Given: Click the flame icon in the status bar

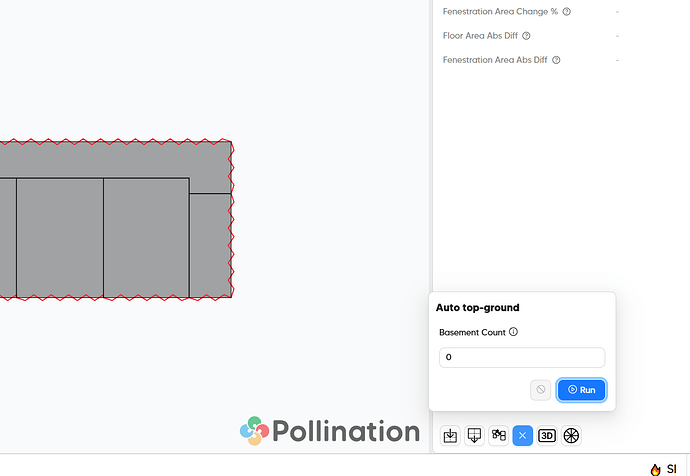Looking at the screenshot, I should click(655, 469).
